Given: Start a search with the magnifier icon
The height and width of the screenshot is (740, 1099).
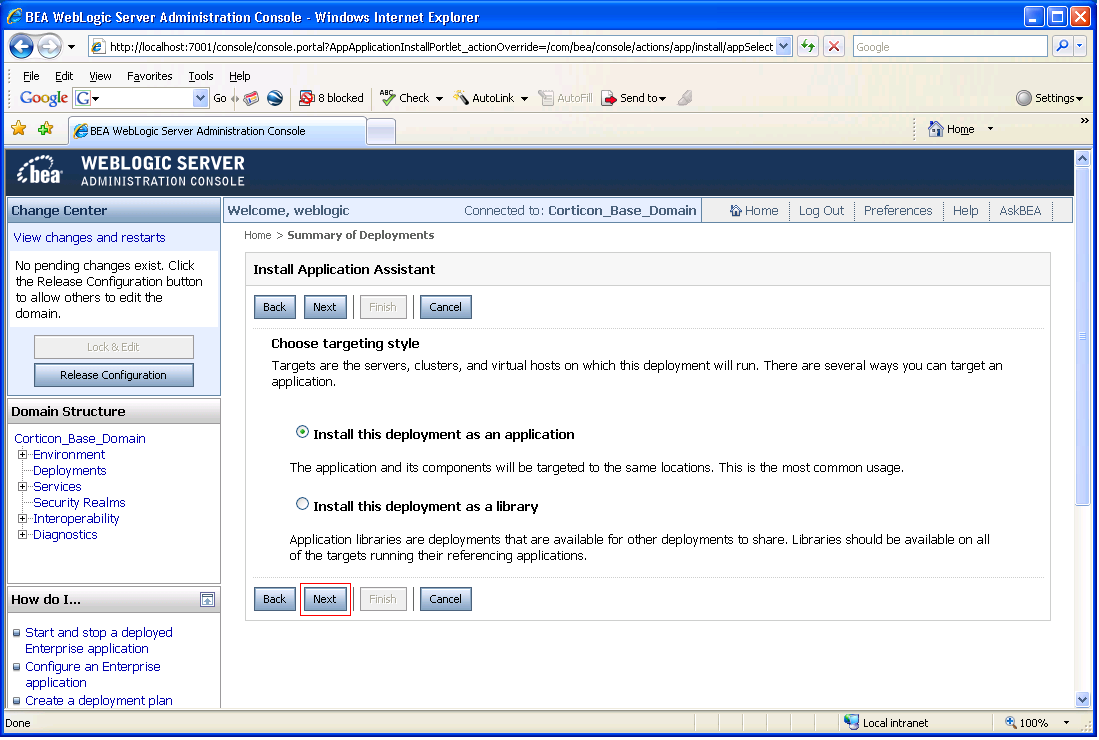Looking at the screenshot, I should [x=1063, y=47].
